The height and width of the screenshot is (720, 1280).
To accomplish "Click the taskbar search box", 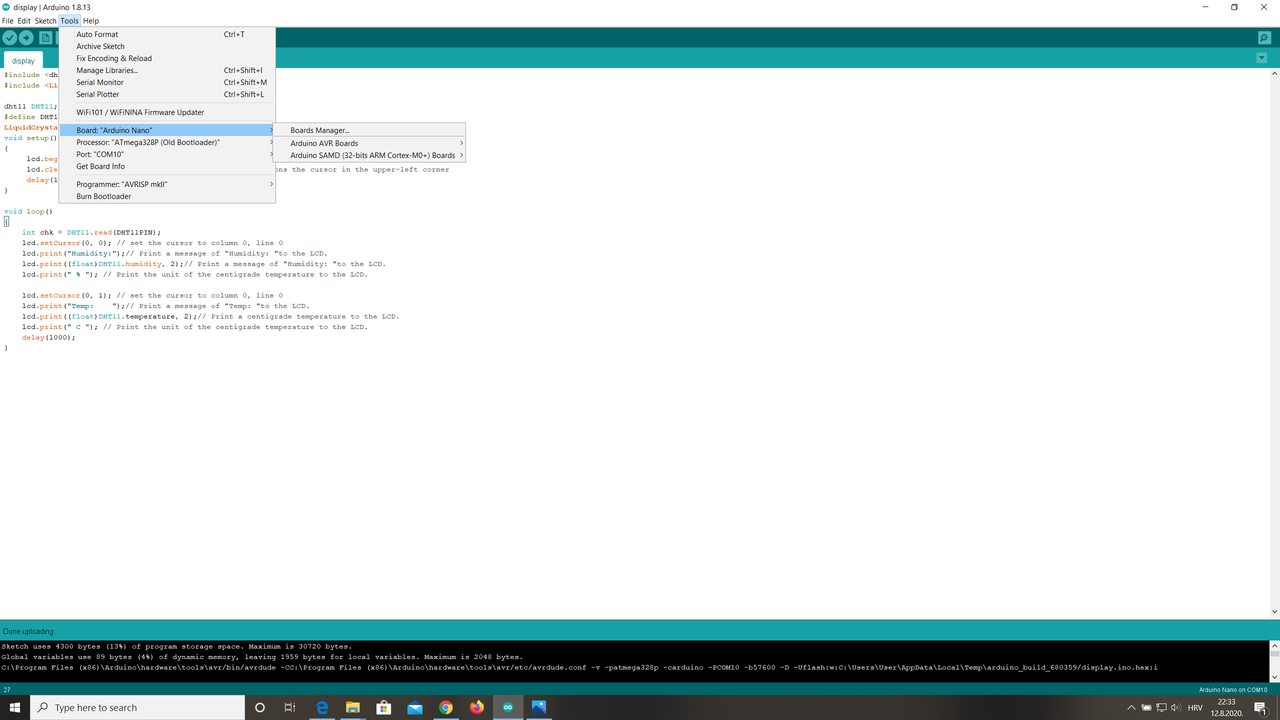I will [x=138, y=707].
